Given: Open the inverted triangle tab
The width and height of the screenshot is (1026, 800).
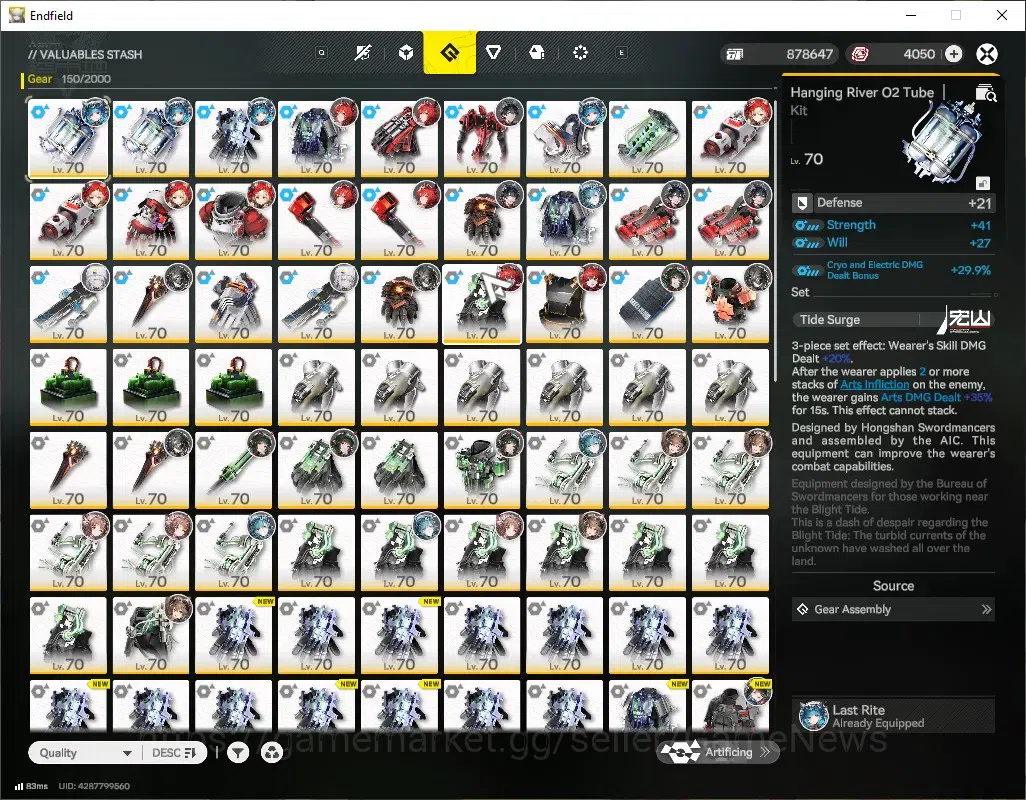Looking at the screenshot, I should [493, 53].
